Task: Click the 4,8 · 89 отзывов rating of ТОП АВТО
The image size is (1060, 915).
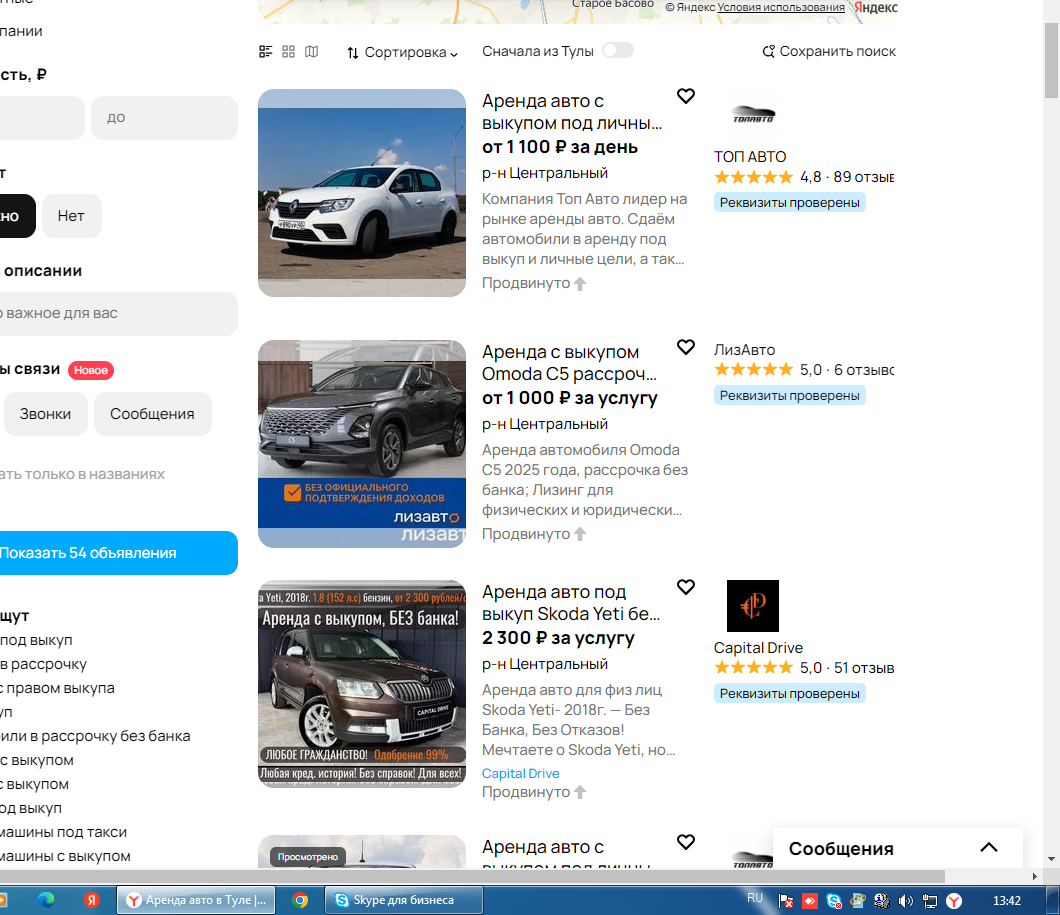Action: pos(804,177)
